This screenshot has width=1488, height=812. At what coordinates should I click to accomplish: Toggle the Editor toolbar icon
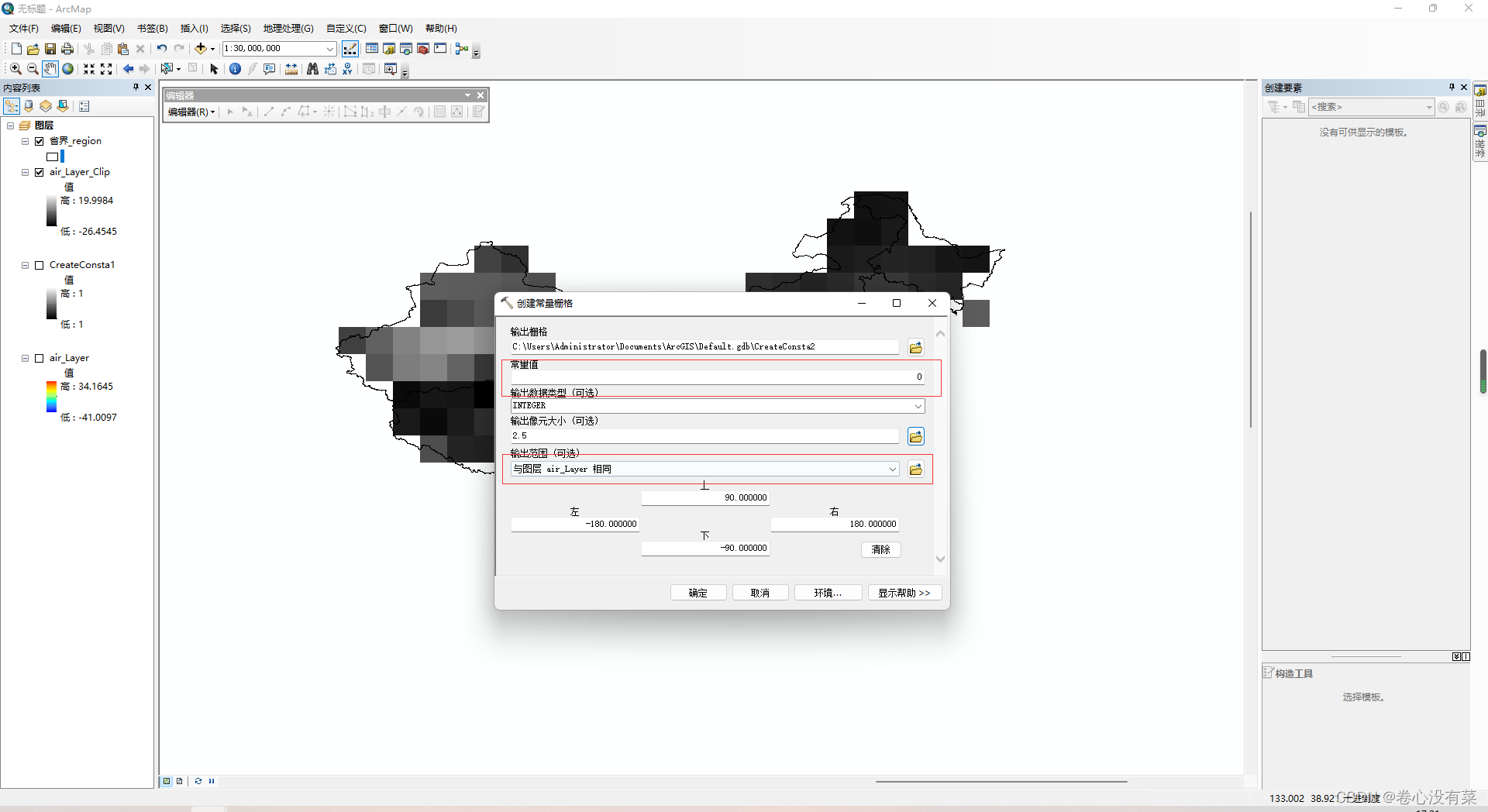350,49
